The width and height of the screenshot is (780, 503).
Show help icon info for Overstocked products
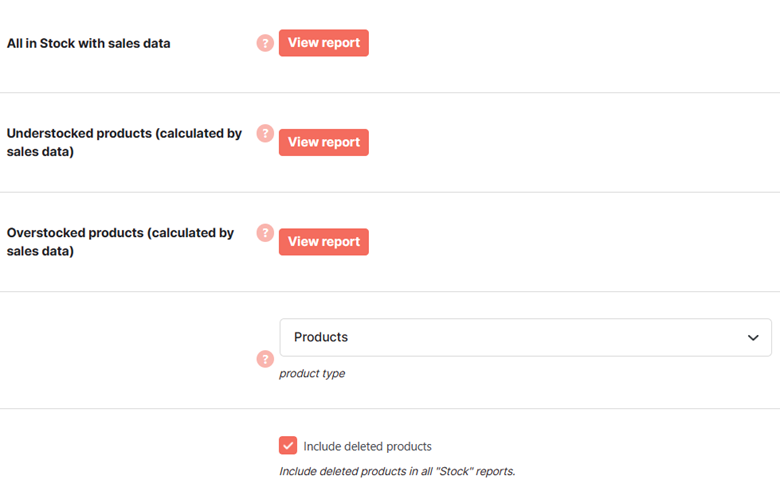(x=265, y=233)
